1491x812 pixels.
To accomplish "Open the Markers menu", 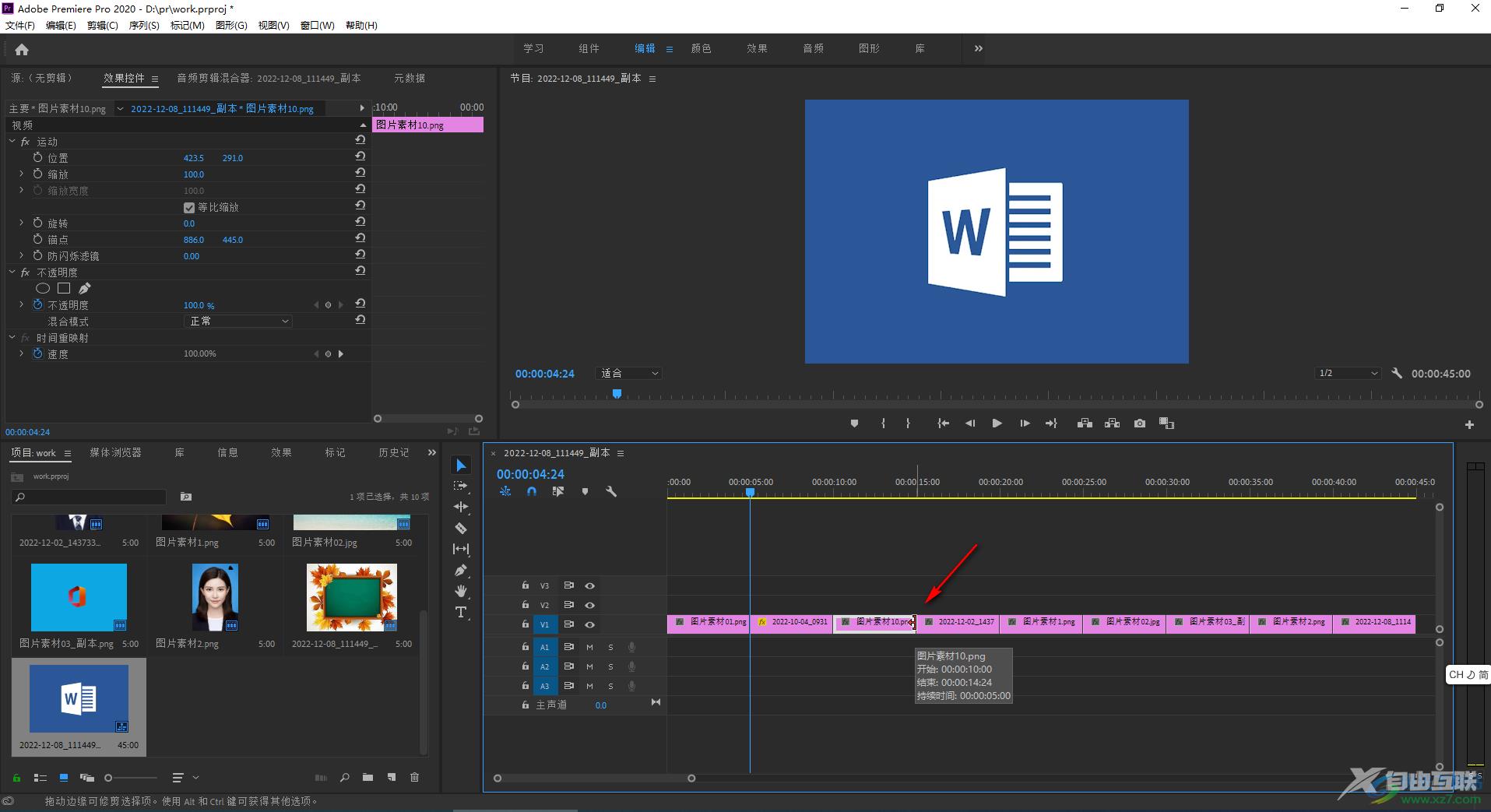I will [x=187, y=26].
